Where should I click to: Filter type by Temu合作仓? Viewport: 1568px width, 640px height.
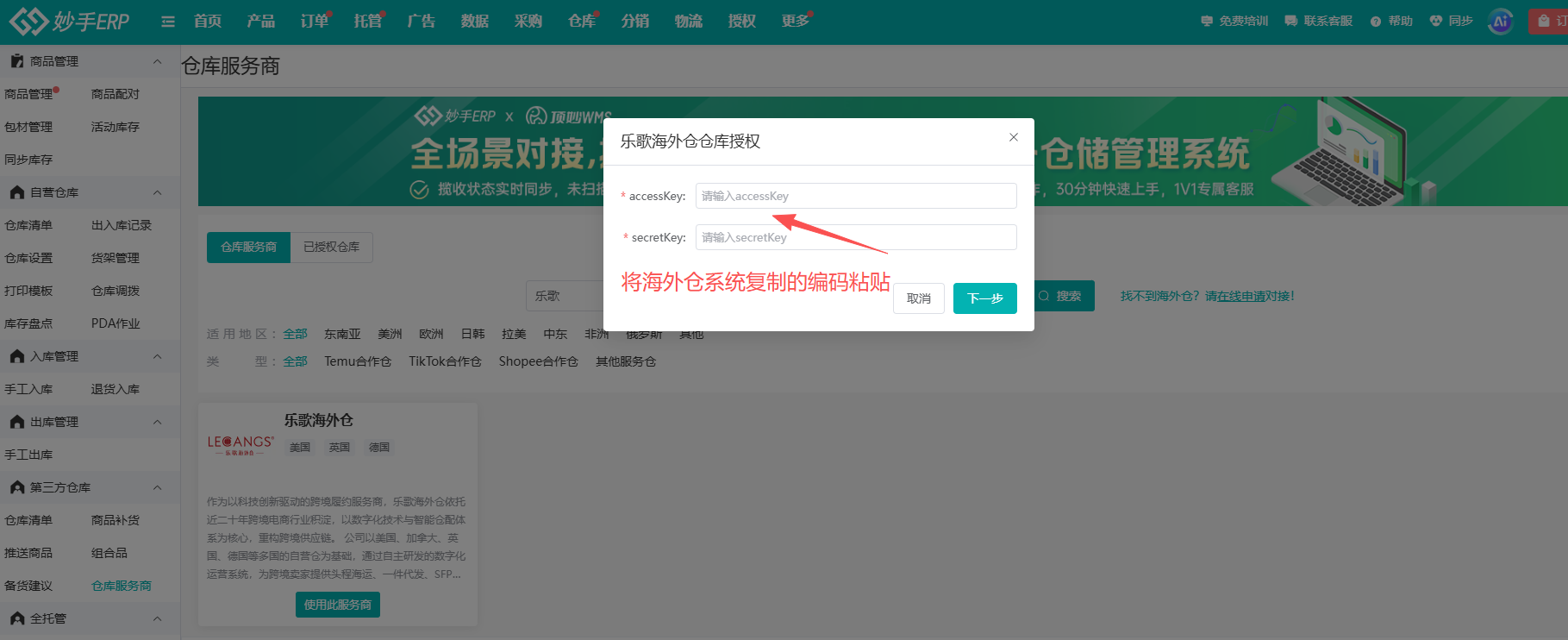358,361
